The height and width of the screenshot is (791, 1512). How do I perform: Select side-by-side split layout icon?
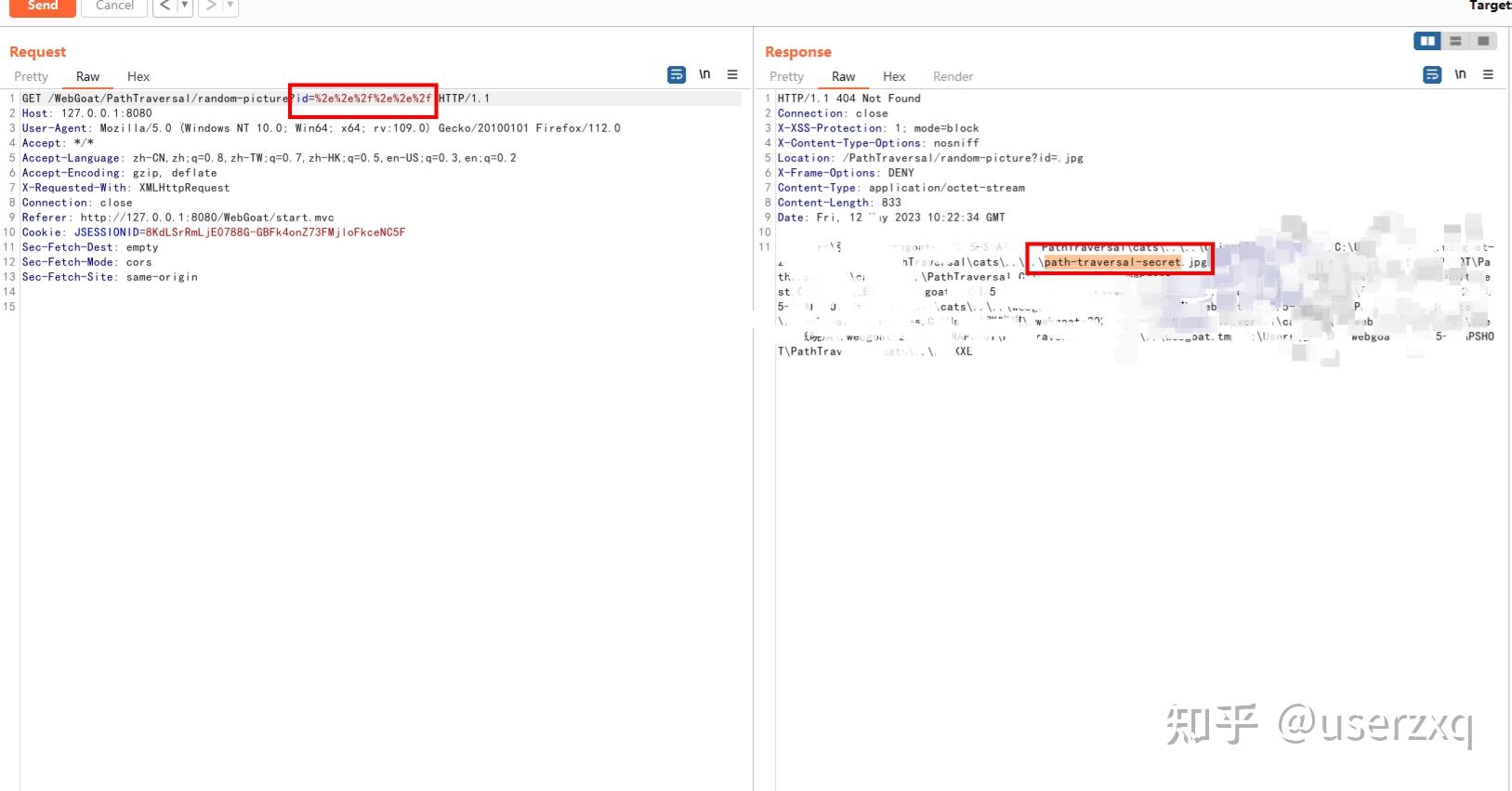[x=1427, y=41]
